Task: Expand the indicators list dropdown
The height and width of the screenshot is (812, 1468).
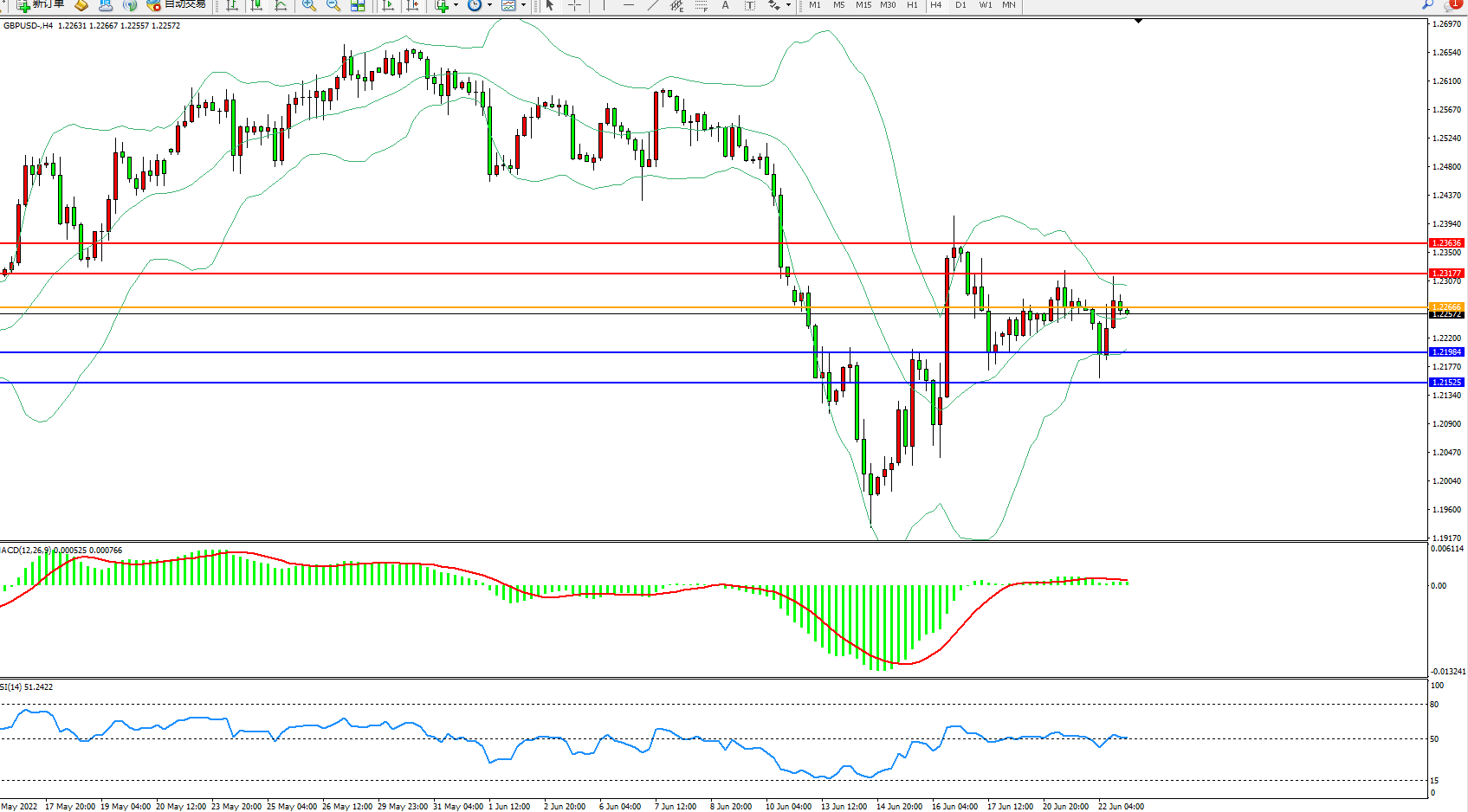Action: pos(456,5)
